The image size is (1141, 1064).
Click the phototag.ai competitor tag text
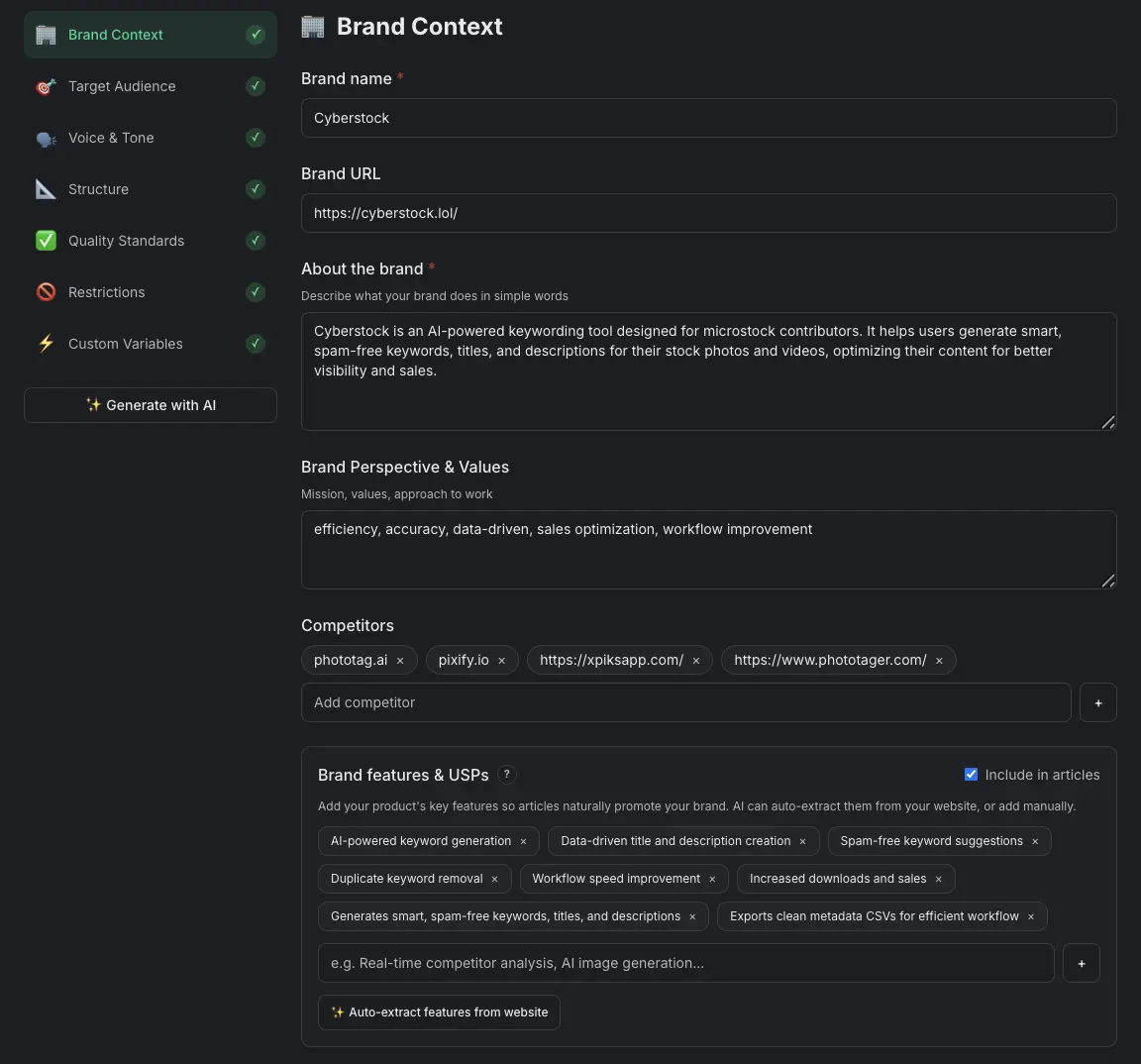(x=351, y=660)
